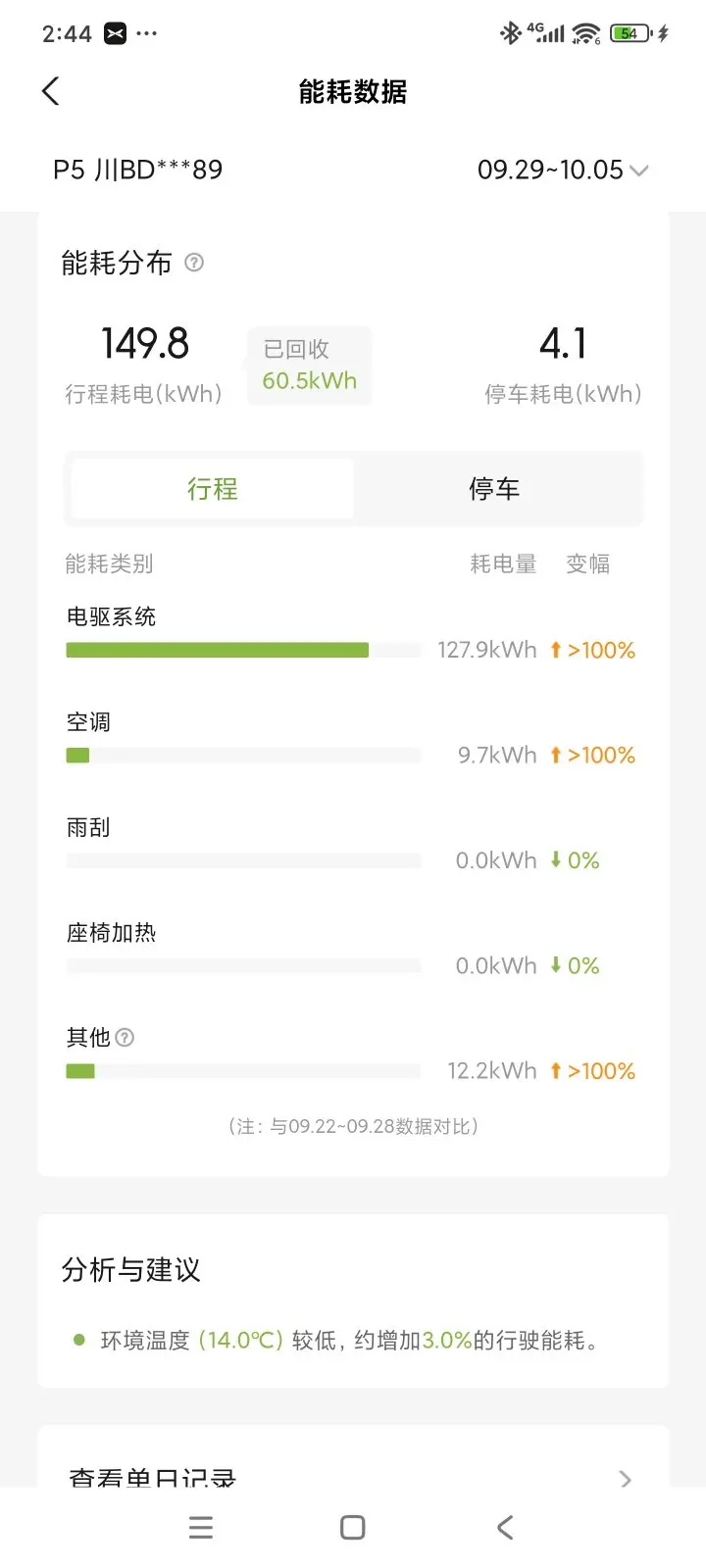The width and height of the screenshot is (706, 1568).
Task: Select vehicle P5 川BD***89
Action: (138, 171)
